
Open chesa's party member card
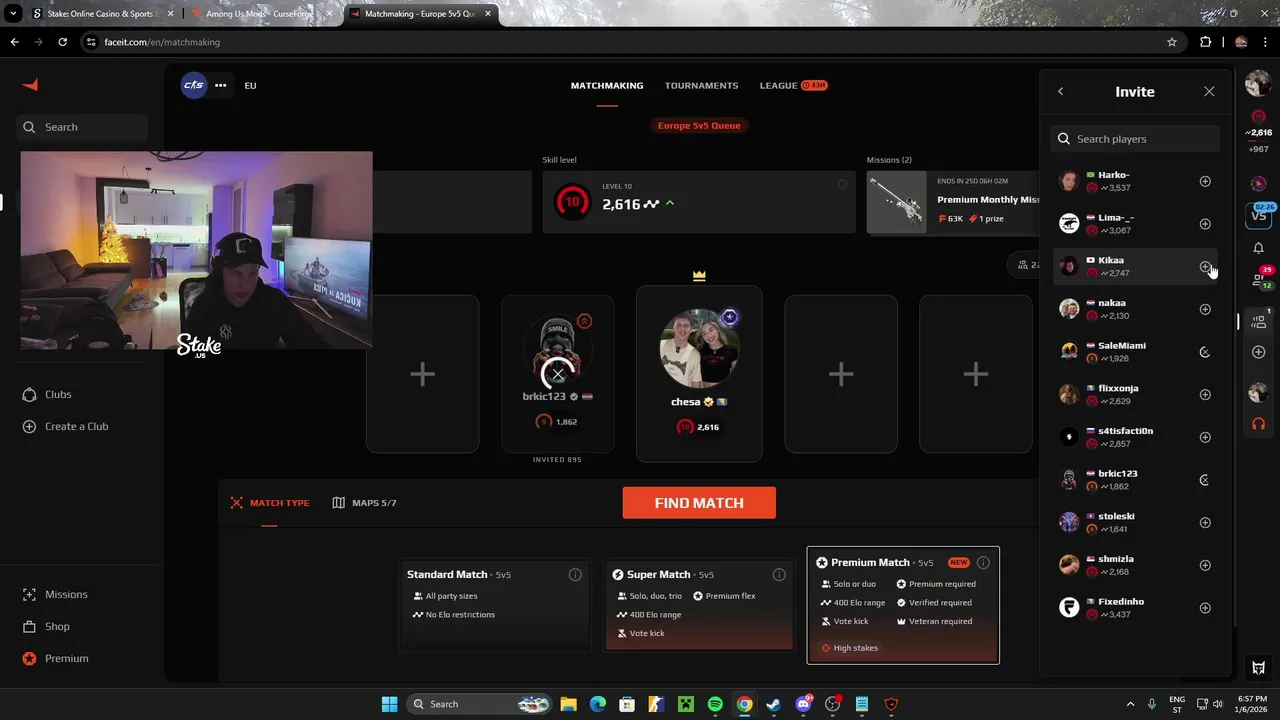(699, 374)
